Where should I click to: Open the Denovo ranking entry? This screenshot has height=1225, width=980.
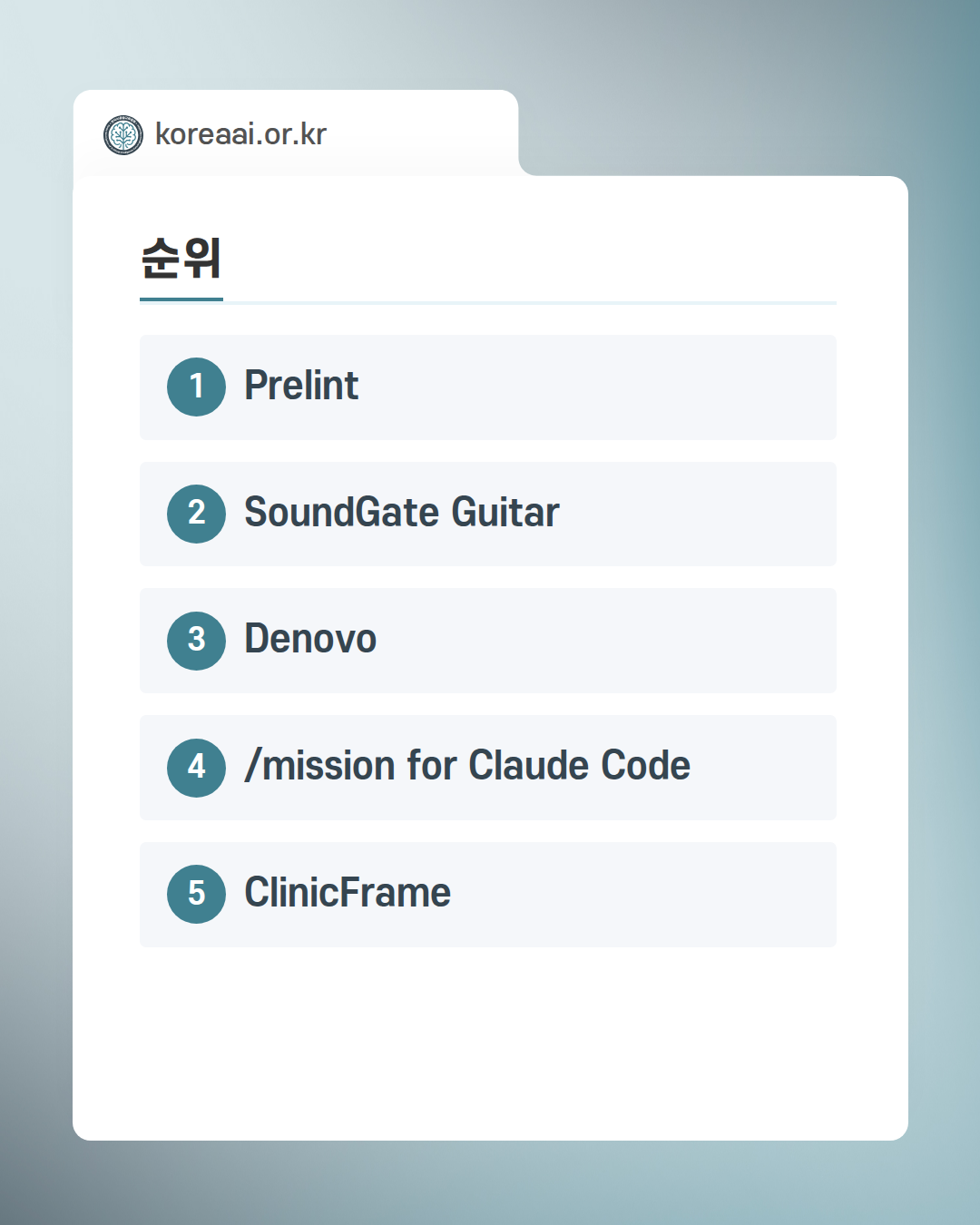click(x=310, y=639)
